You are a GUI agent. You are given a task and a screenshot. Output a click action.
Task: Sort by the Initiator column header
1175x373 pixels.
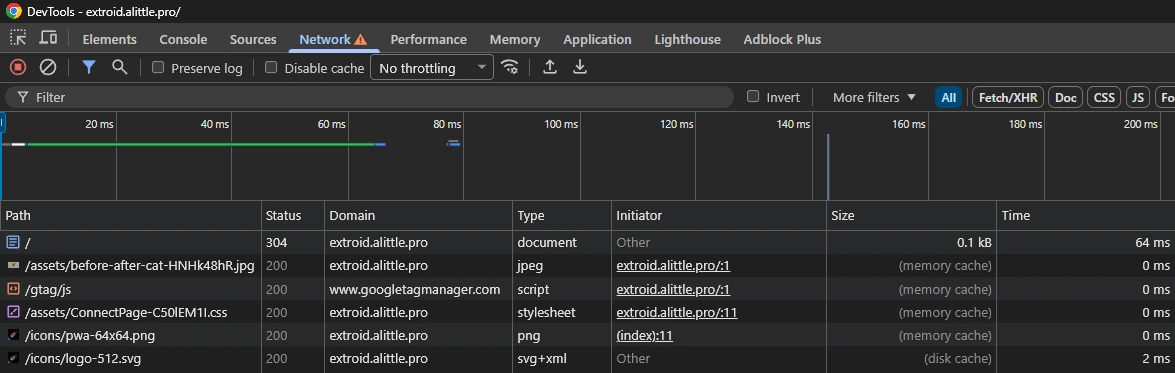[x=719, y=215]
